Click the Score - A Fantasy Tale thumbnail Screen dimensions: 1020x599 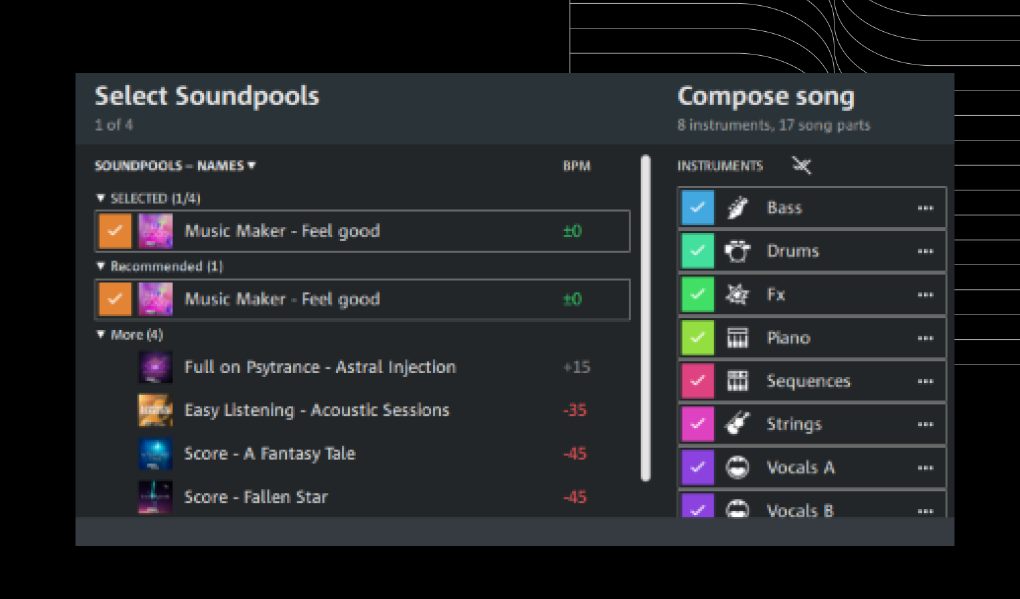(x=155, y=454)
